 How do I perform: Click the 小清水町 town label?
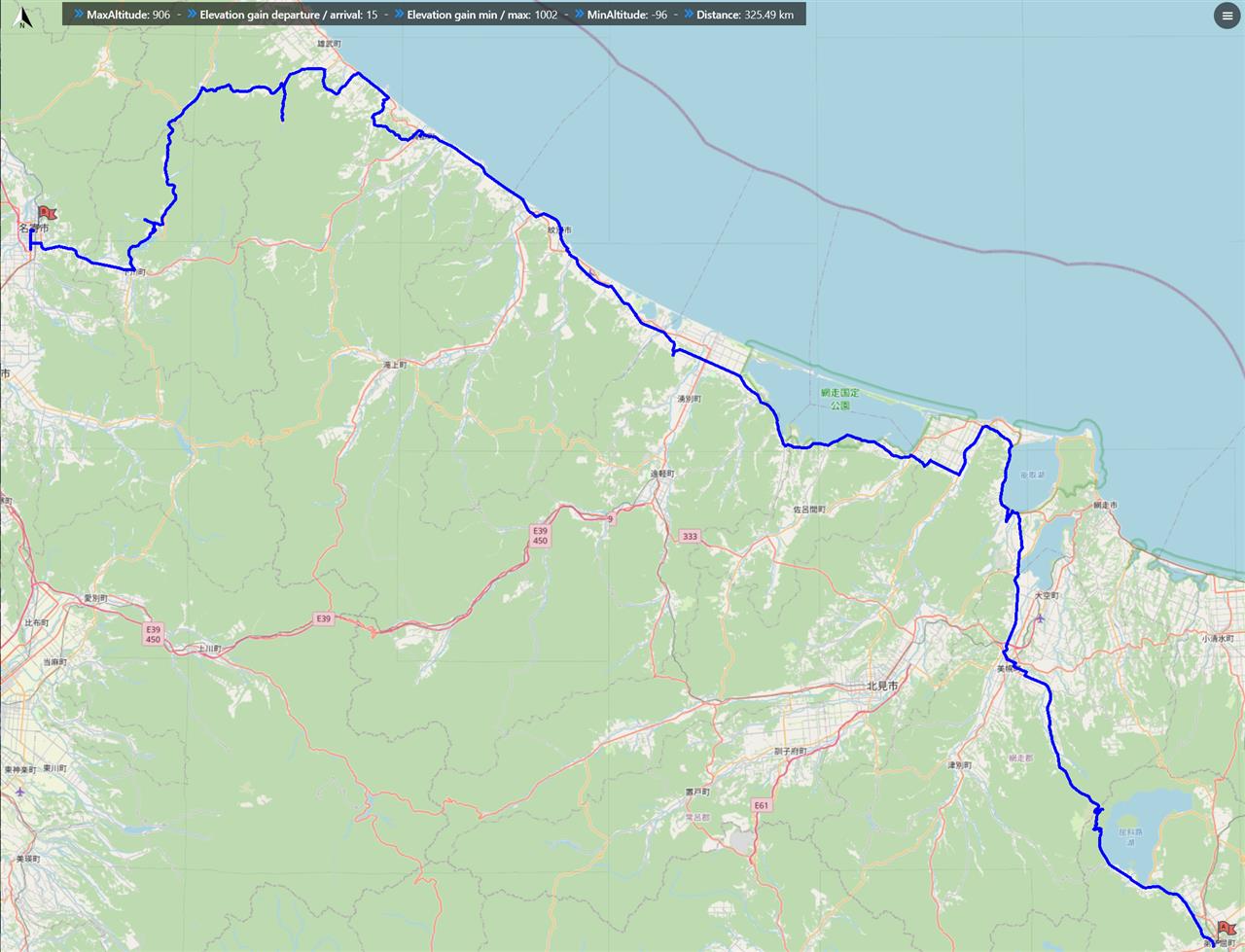pos(1217,639)
